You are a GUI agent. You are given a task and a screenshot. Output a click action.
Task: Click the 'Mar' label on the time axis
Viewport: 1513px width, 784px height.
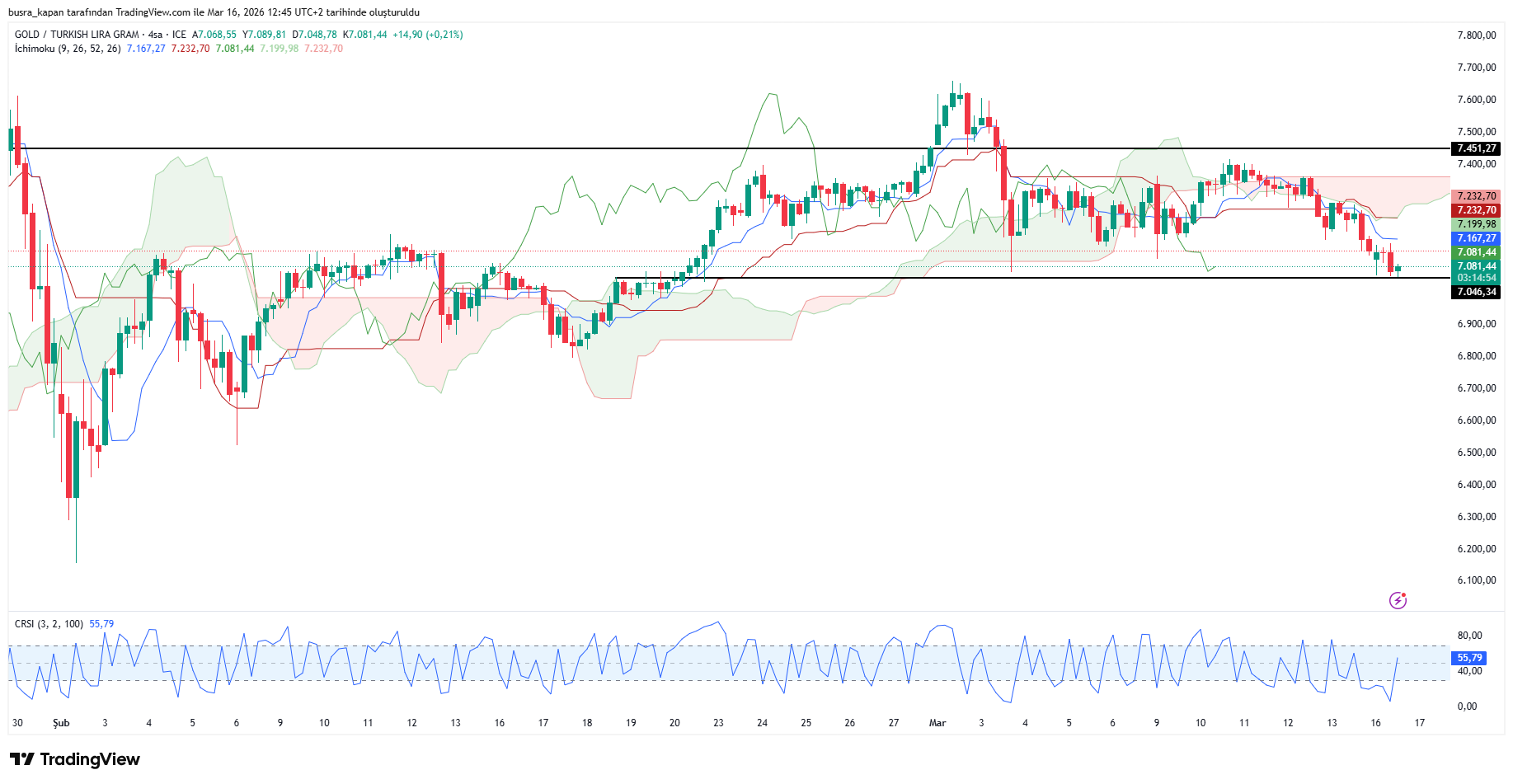pos(937,723)
